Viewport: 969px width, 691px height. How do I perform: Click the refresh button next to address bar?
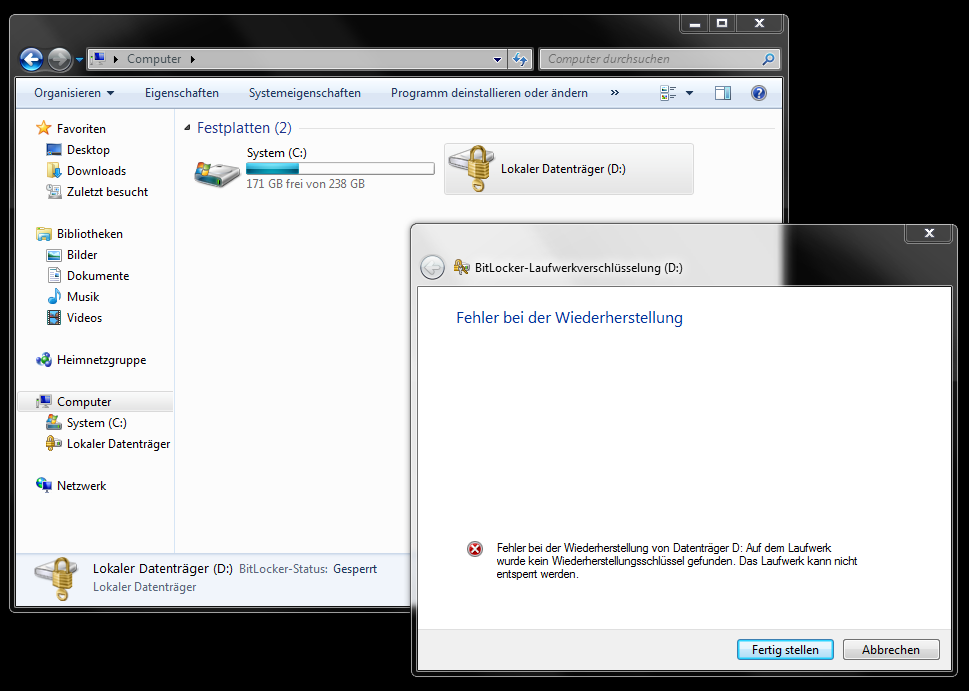tap(520, 59)
